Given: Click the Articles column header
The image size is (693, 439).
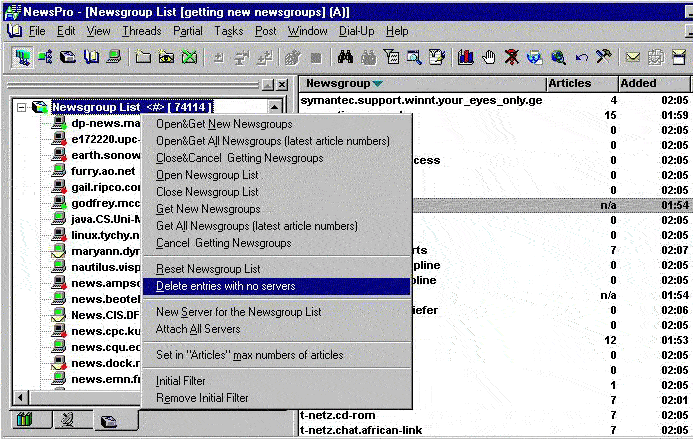Looking at the screenshot, I should (582, 83).
